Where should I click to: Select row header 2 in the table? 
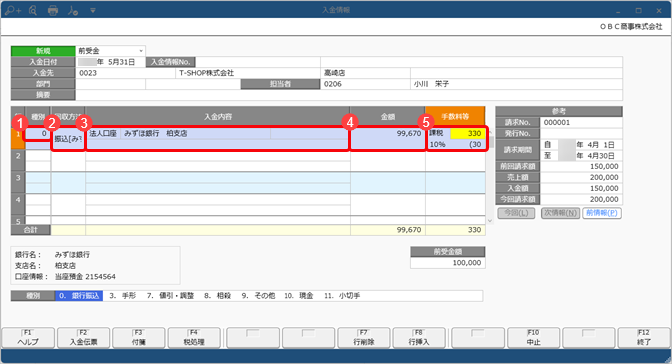[18, 161]
